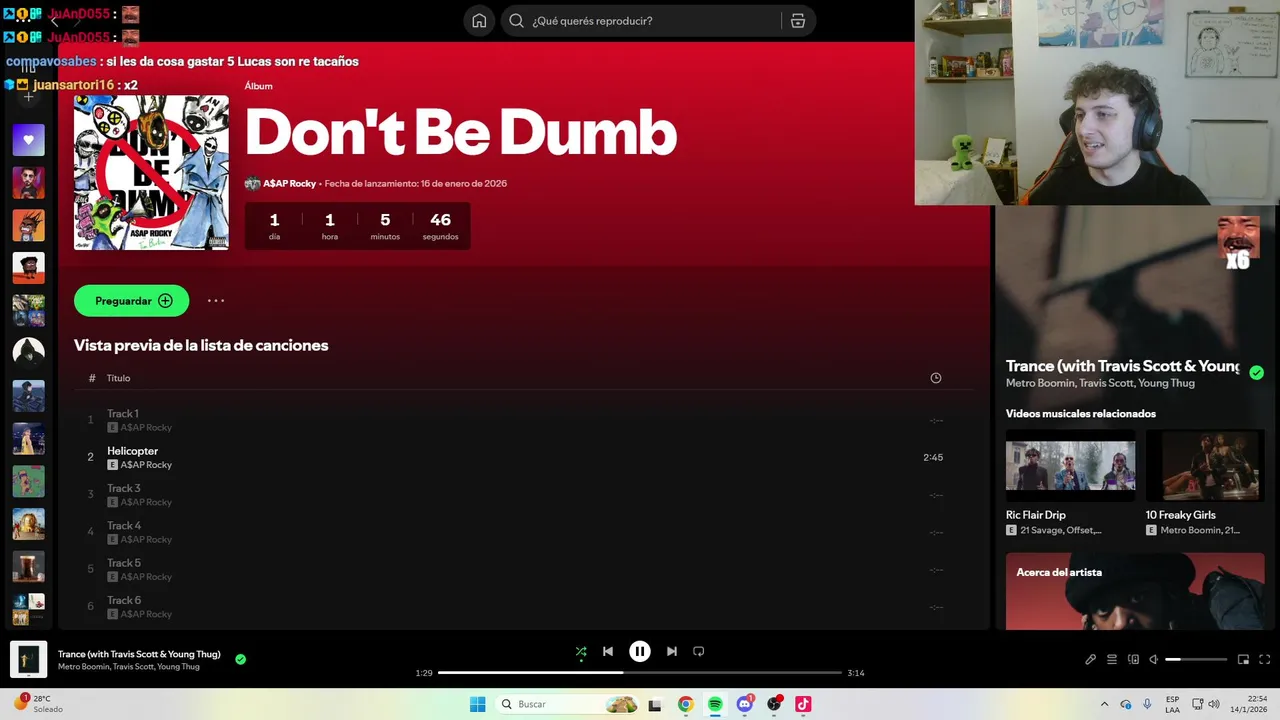This screenshot has width=1280, height=720.
Task: Select the Helicopter track row title
Action: click(x=132, y=451)
